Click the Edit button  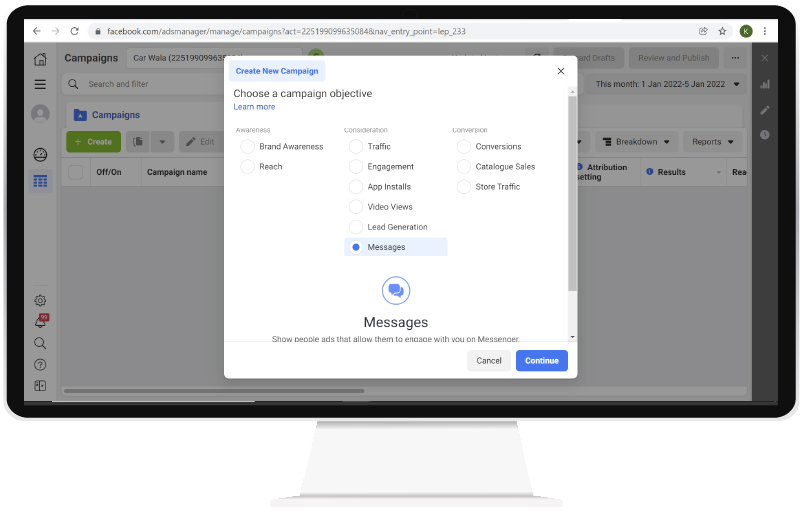pos(200,142)
